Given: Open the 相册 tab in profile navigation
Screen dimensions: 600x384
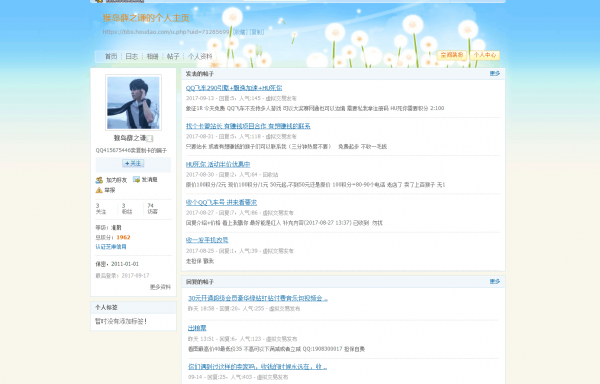Looking at the screenshot, I should [x=152, y=56].
